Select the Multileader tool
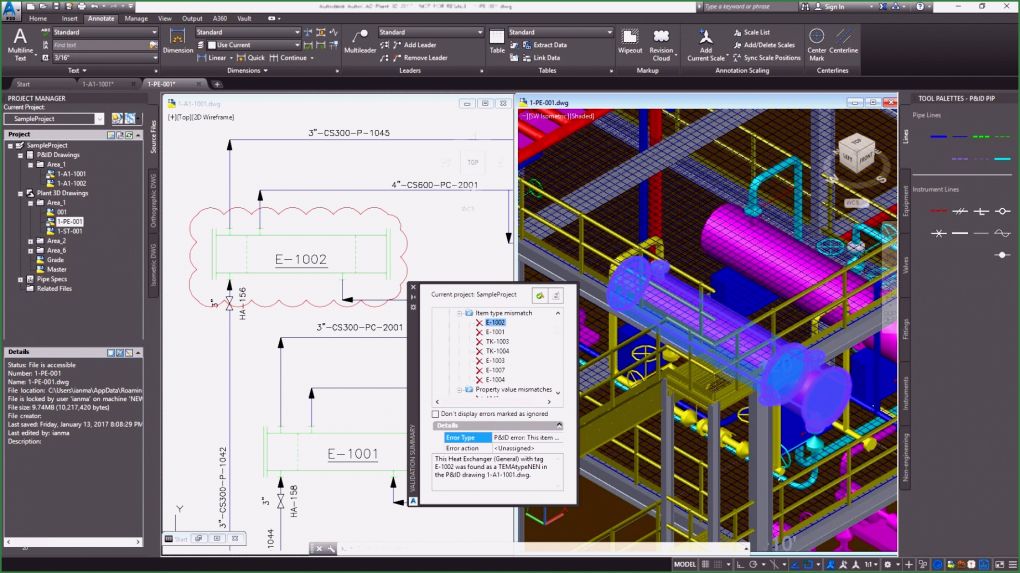The width and height of the screenshot is (1020, 573). pos(360,41)
